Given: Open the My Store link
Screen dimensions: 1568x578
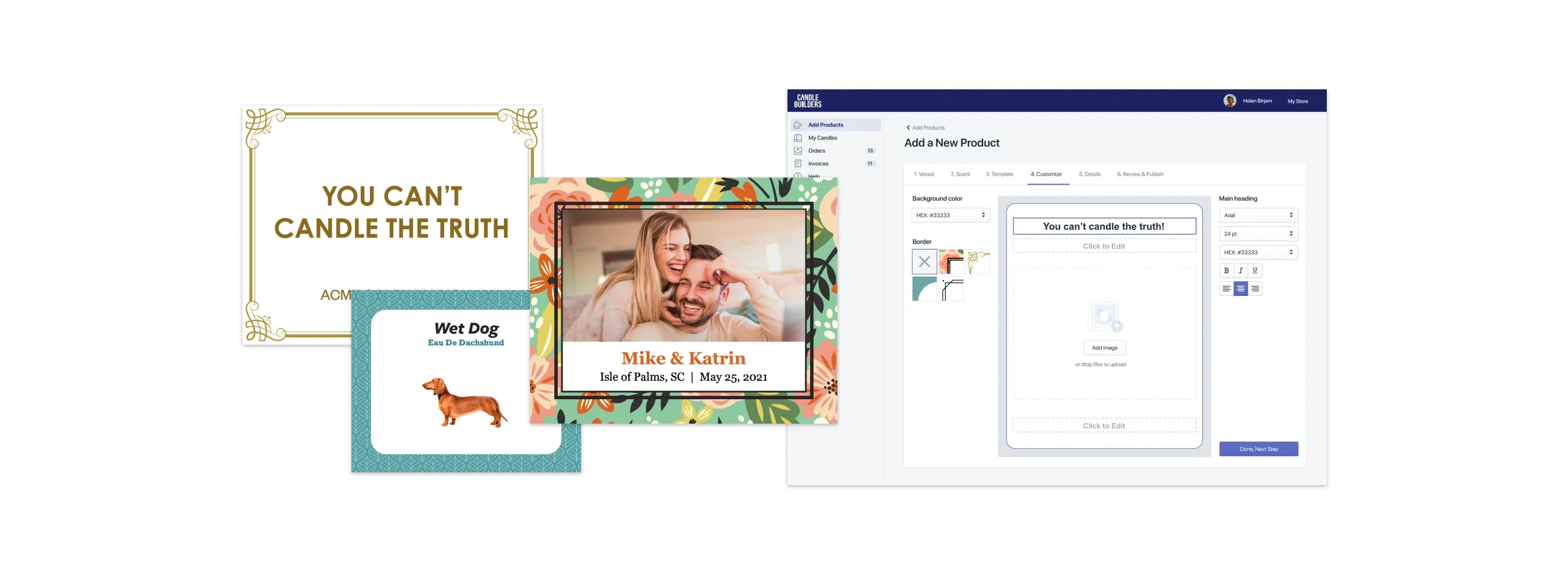Looking at the screenshot, I should coord(1297,101).
